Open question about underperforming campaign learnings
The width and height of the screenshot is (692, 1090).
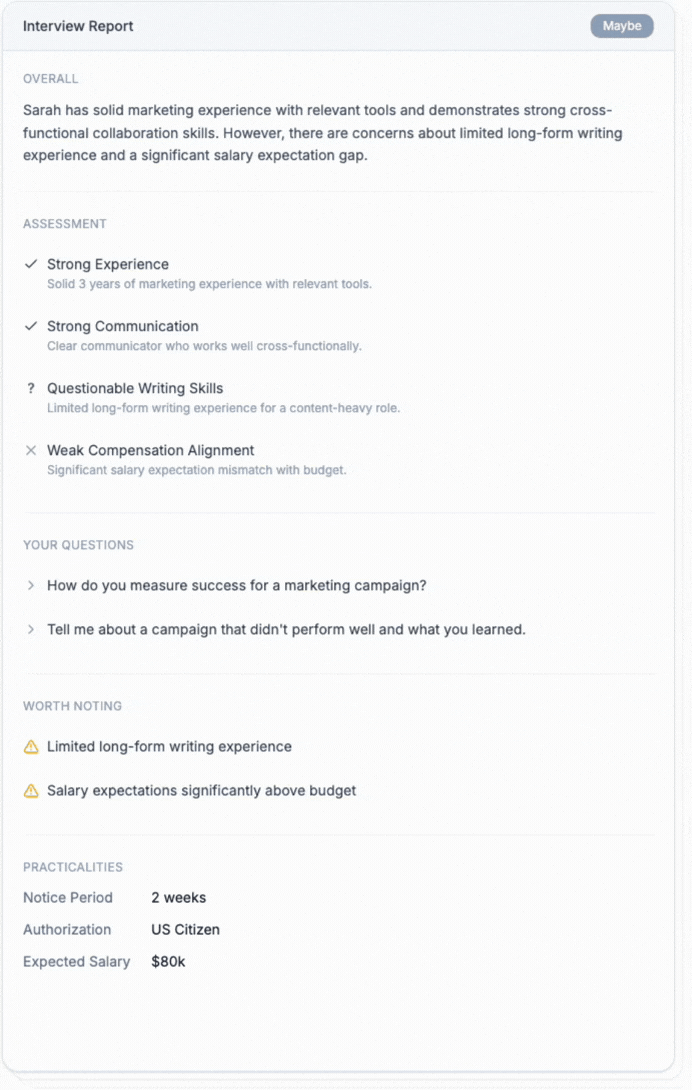pos(286,630)
